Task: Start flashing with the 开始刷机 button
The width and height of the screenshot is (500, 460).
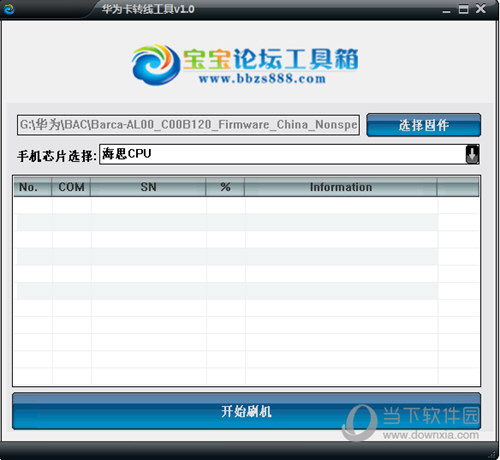Action: click(x=246, y=411)
